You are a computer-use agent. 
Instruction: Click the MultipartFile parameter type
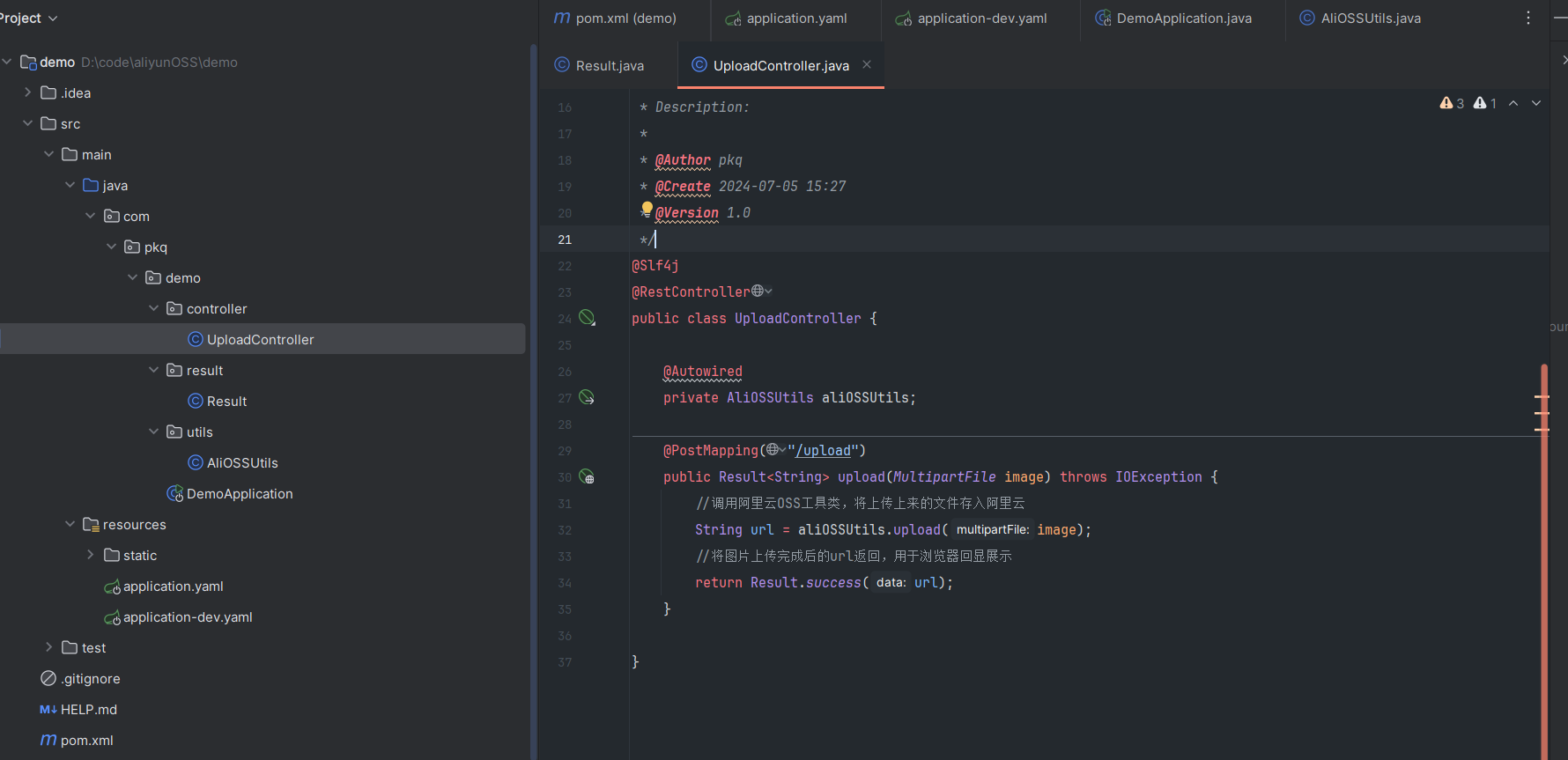[x=944, y=476]
